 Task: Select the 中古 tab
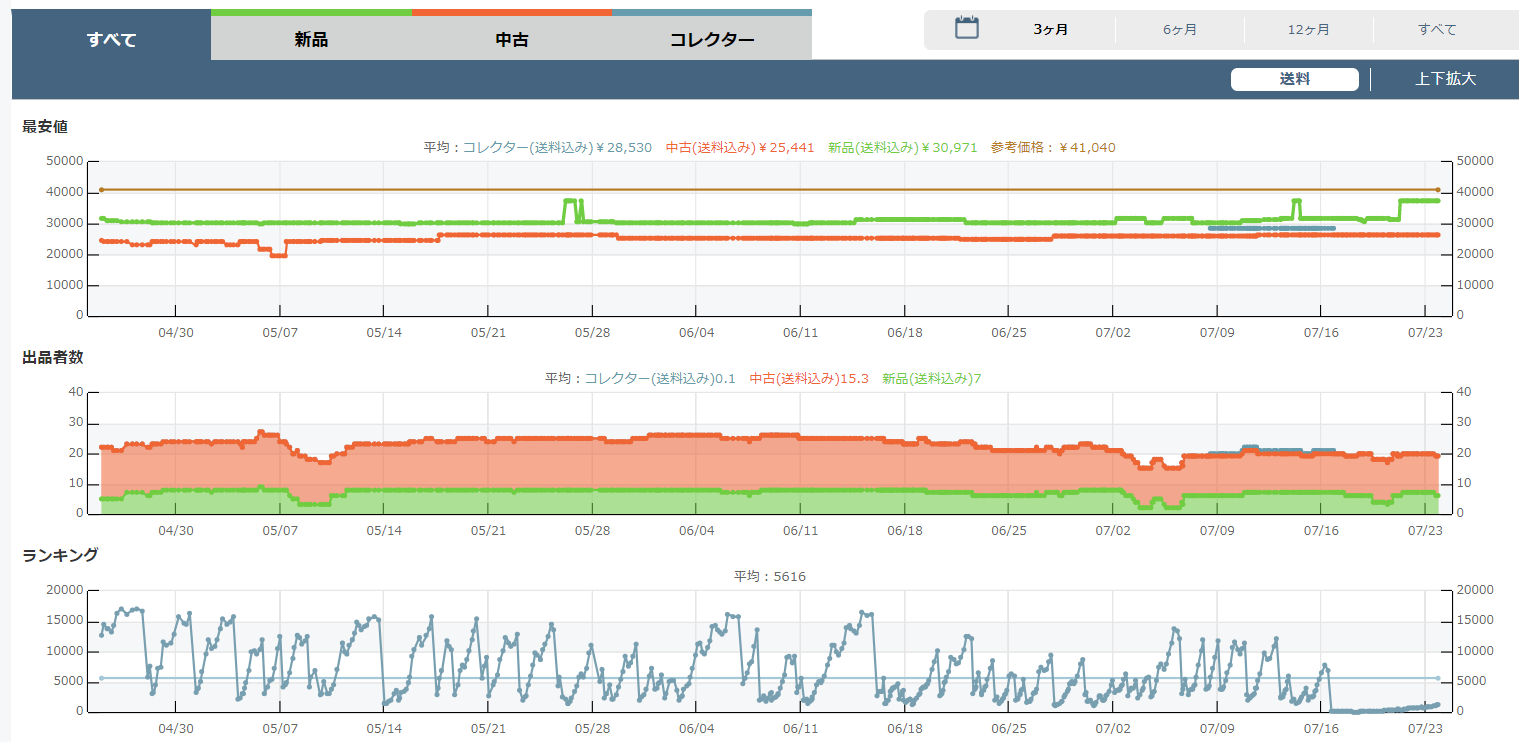pyautogui.click(x=511, y=40)
